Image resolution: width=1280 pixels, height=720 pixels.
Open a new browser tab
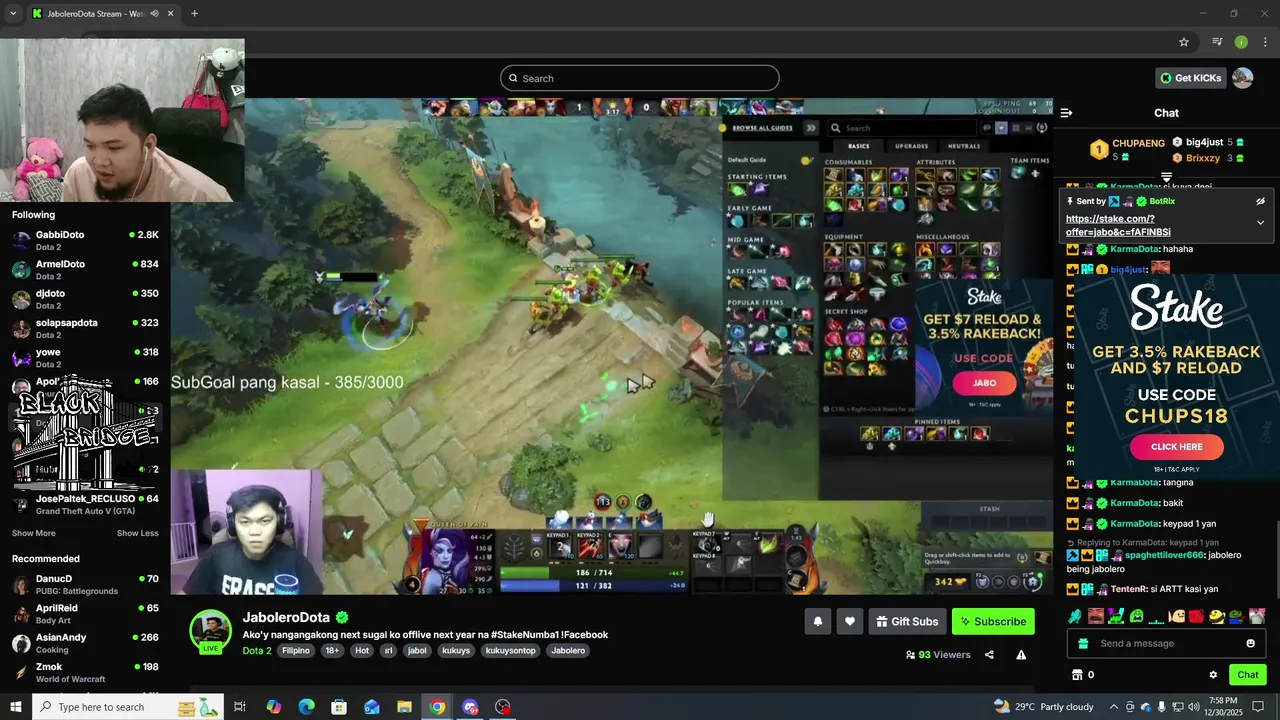click(194, 14)
